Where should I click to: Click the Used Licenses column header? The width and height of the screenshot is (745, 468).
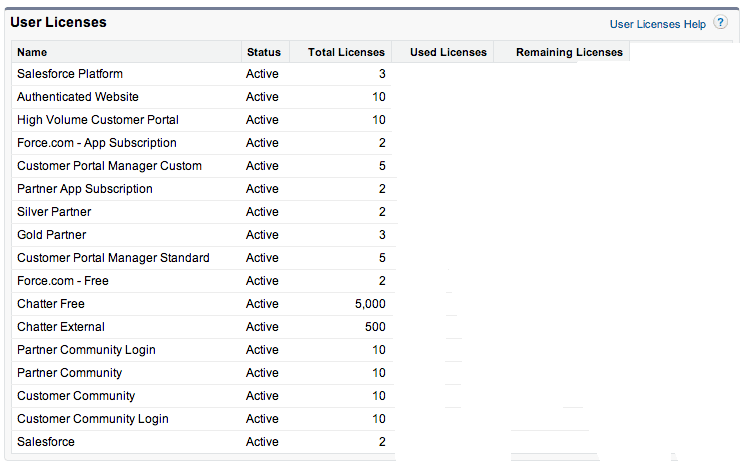[x=448, y=52]
